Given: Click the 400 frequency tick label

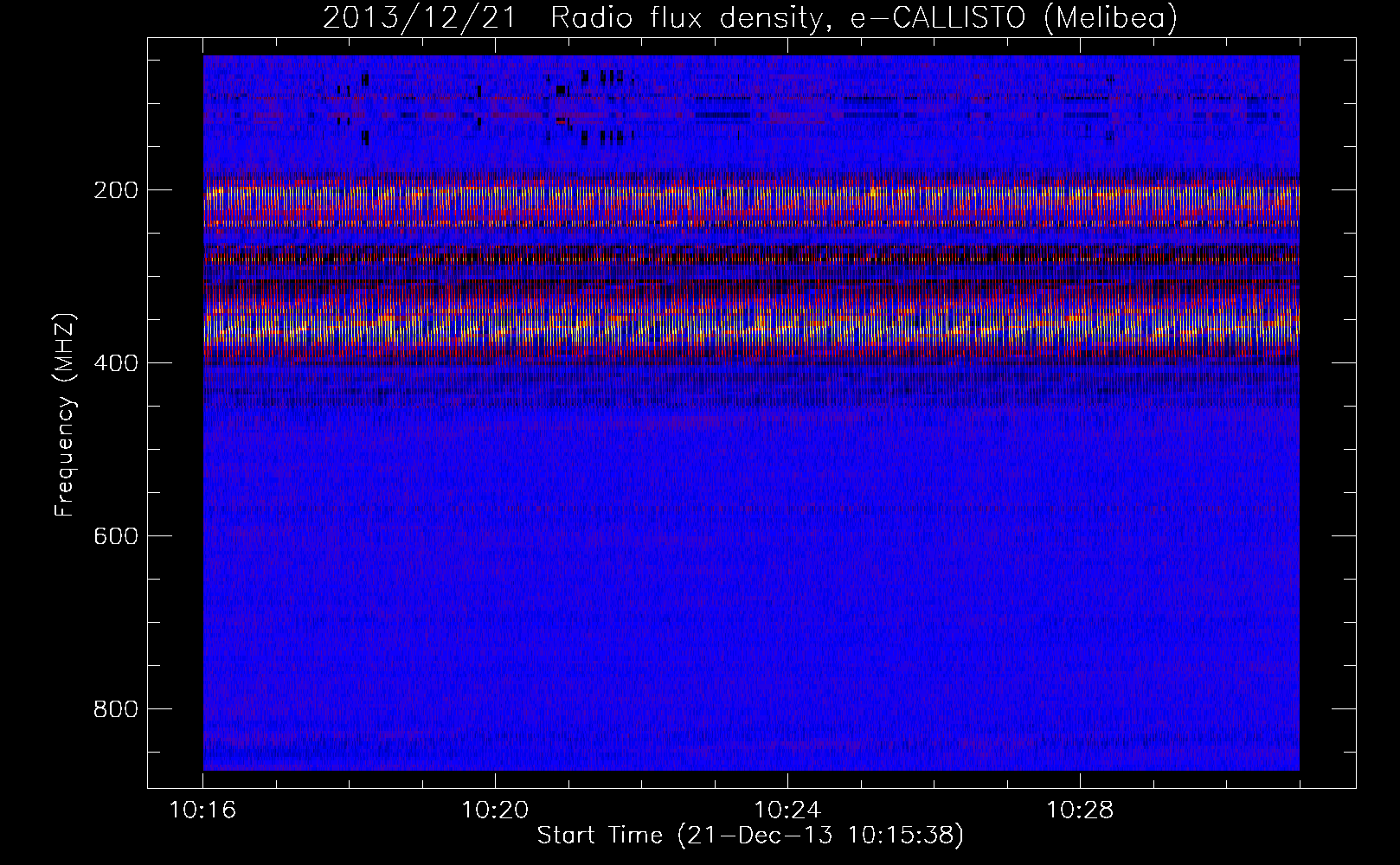Looking at the screenshot, I should click(115, 363).
